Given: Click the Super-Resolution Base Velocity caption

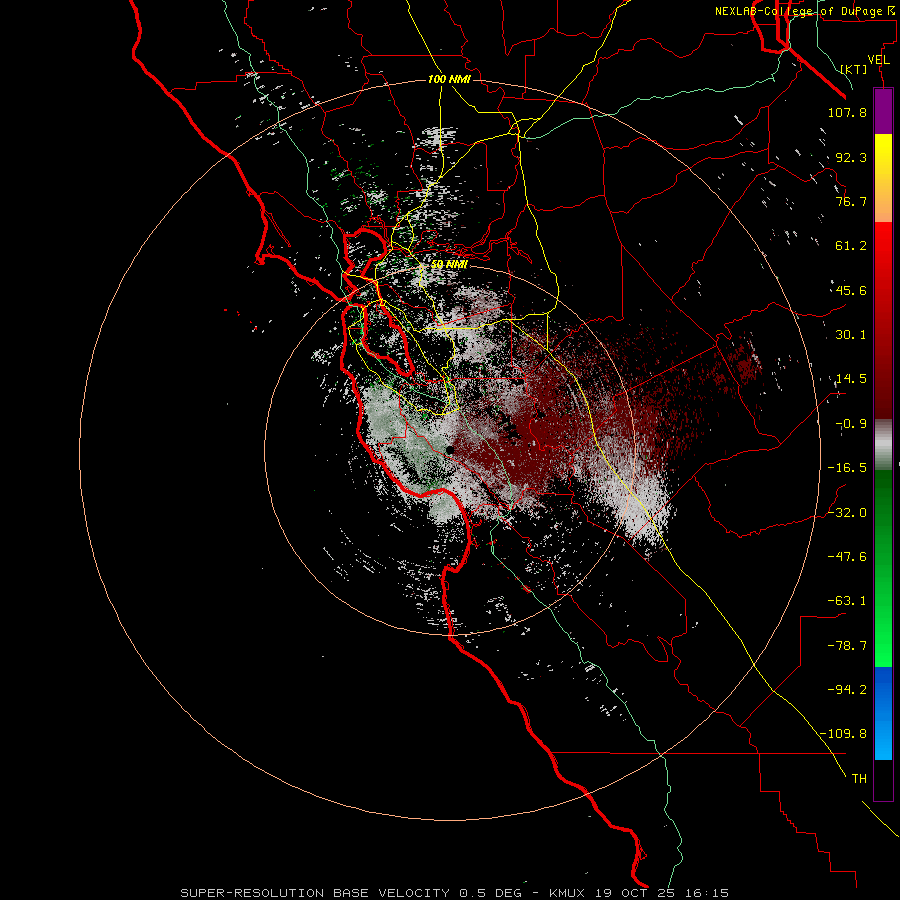Looking at the screenshot, I should coord(455,893).
